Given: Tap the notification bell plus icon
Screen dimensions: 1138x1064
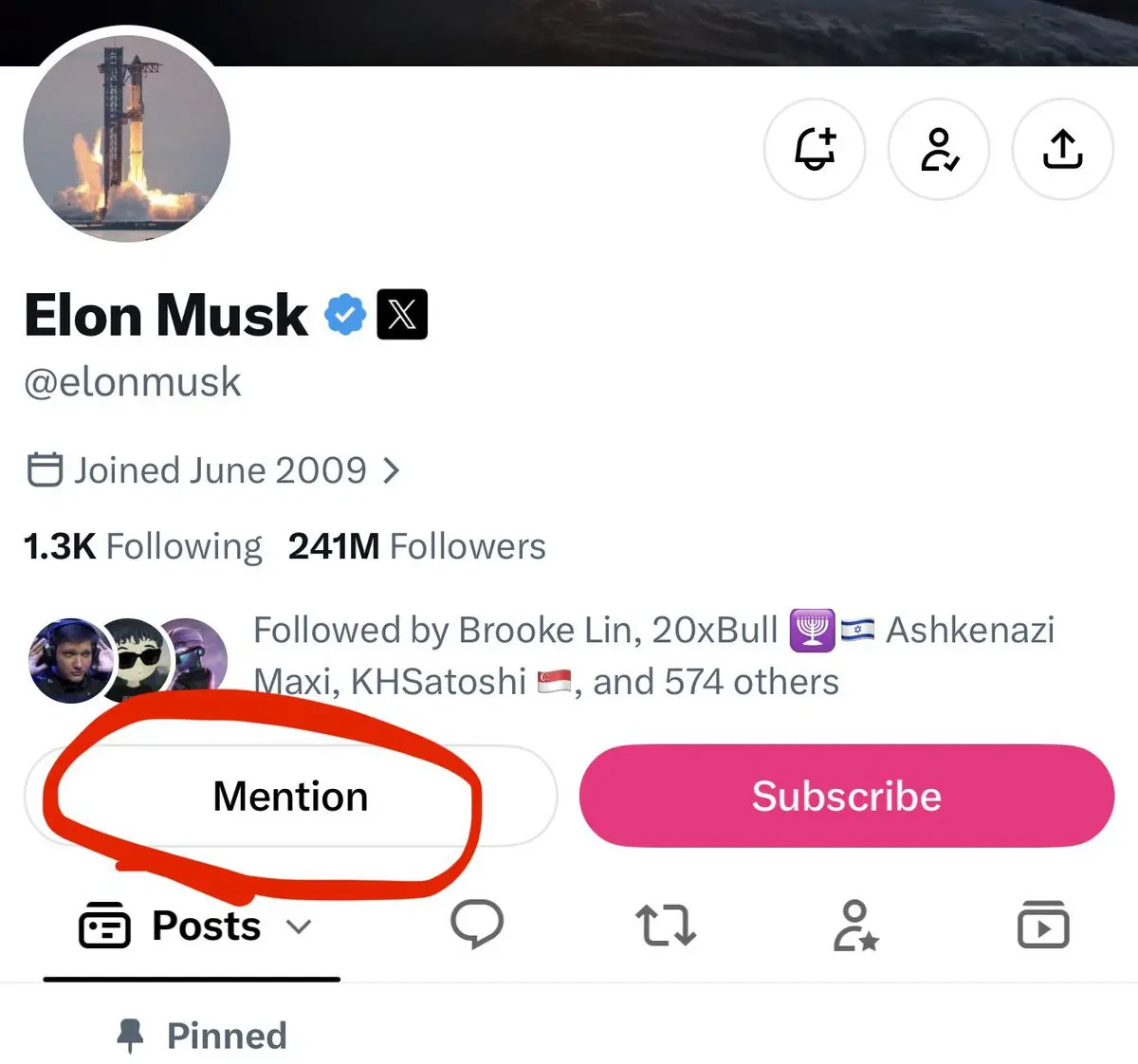Looking at the screenshot, I should tap(815, 149).
